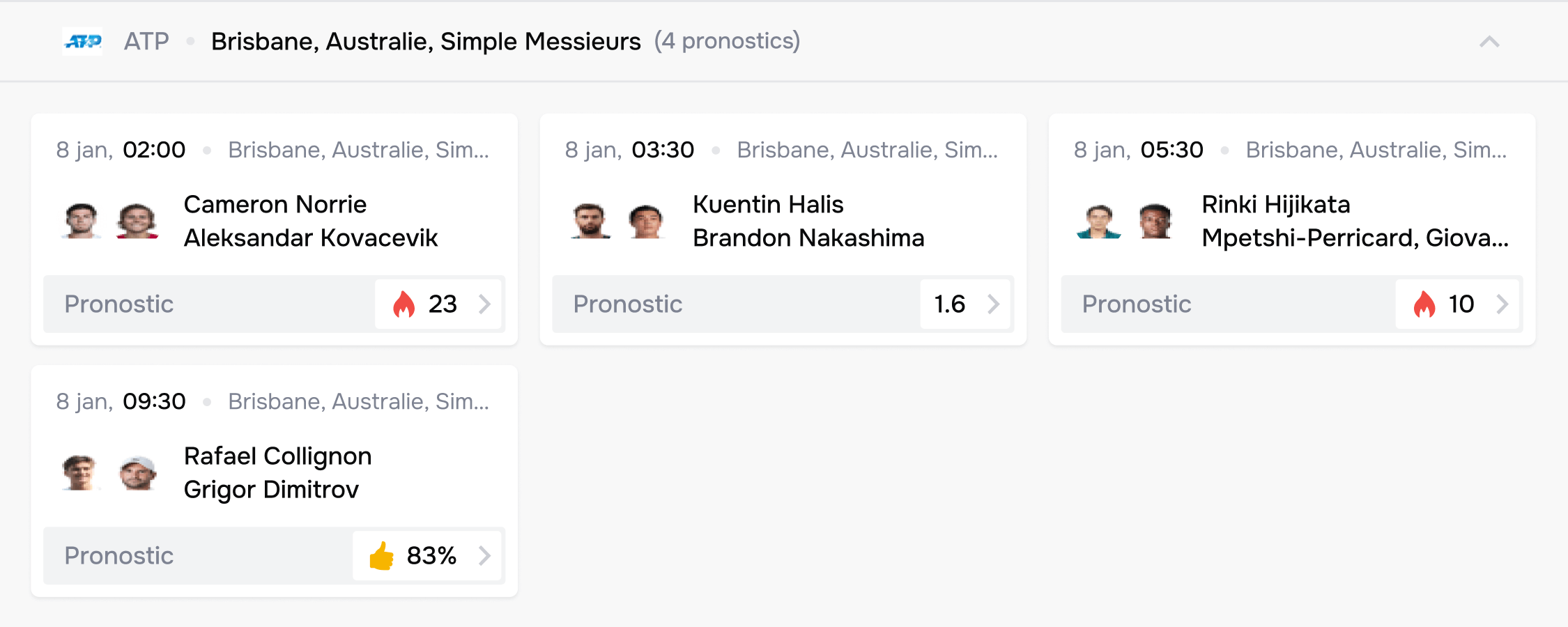Click Aleksandar Kovacevik's player avatar
This screenshot has height=627, width=1568.
(x=137, y=222)
